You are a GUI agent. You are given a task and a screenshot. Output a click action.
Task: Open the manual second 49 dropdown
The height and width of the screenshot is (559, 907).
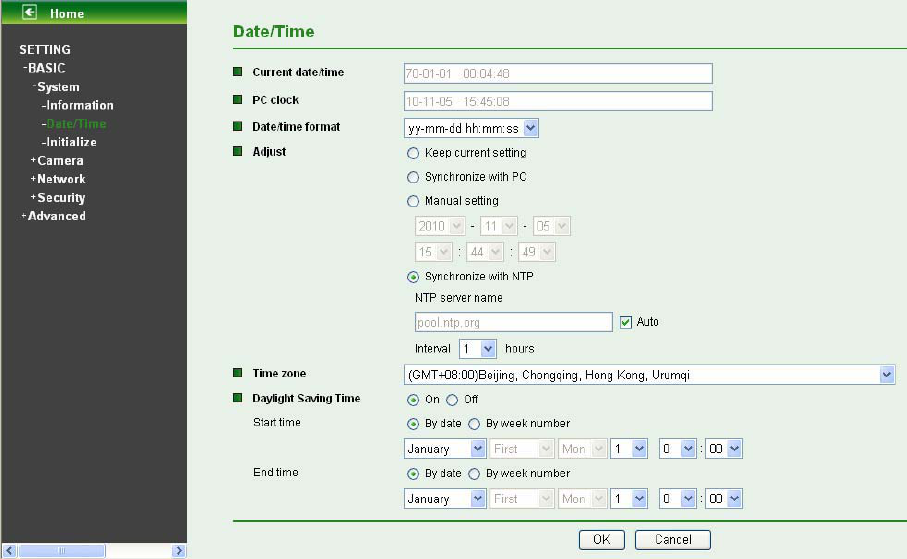537,252
